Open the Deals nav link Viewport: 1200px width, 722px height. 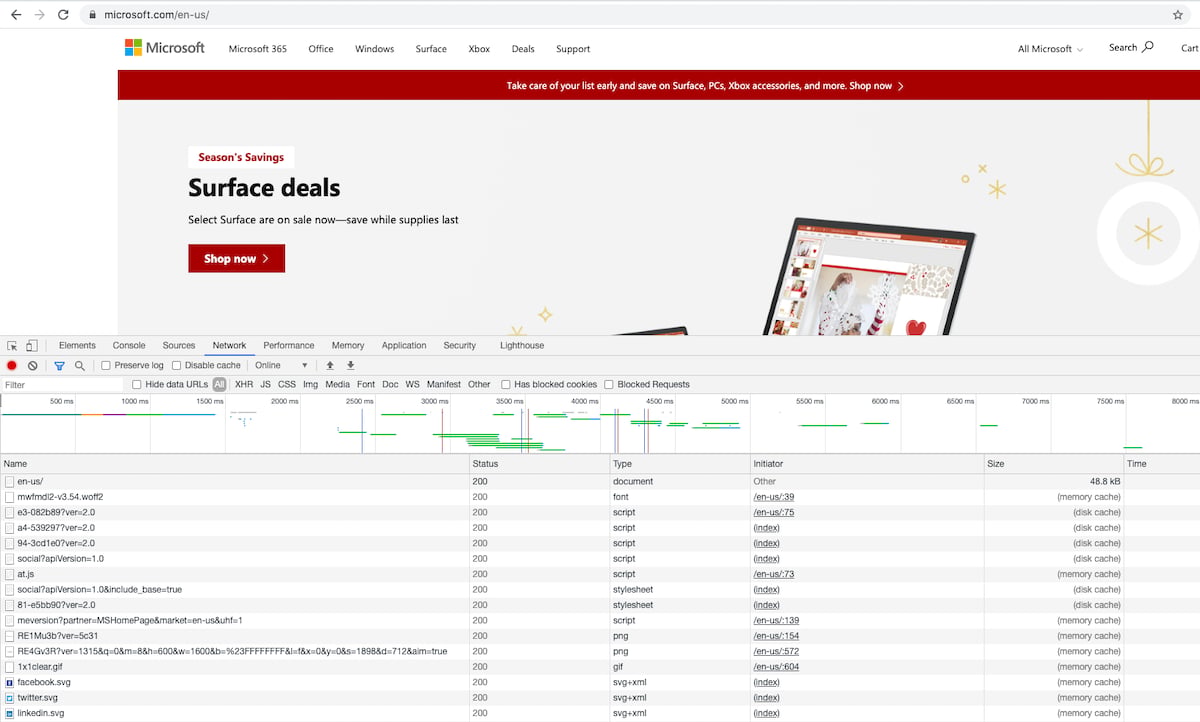tap(523, 48)
